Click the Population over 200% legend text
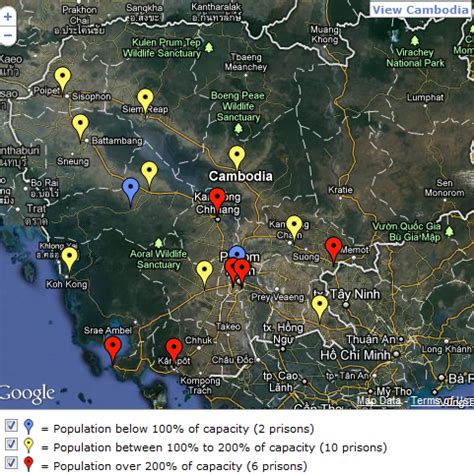Image resolution: width=474 pixels, height=474 pixels. [x=180, y=466]
